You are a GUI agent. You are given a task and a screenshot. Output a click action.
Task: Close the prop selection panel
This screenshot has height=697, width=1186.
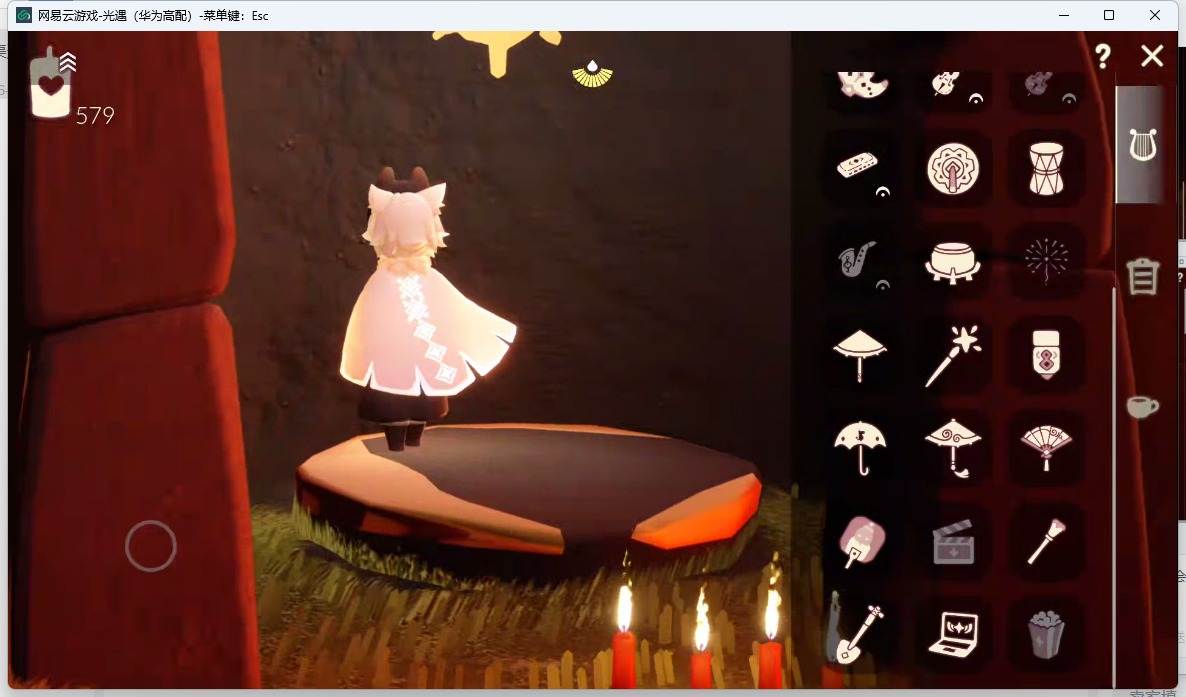click(x=1152, y=55)
